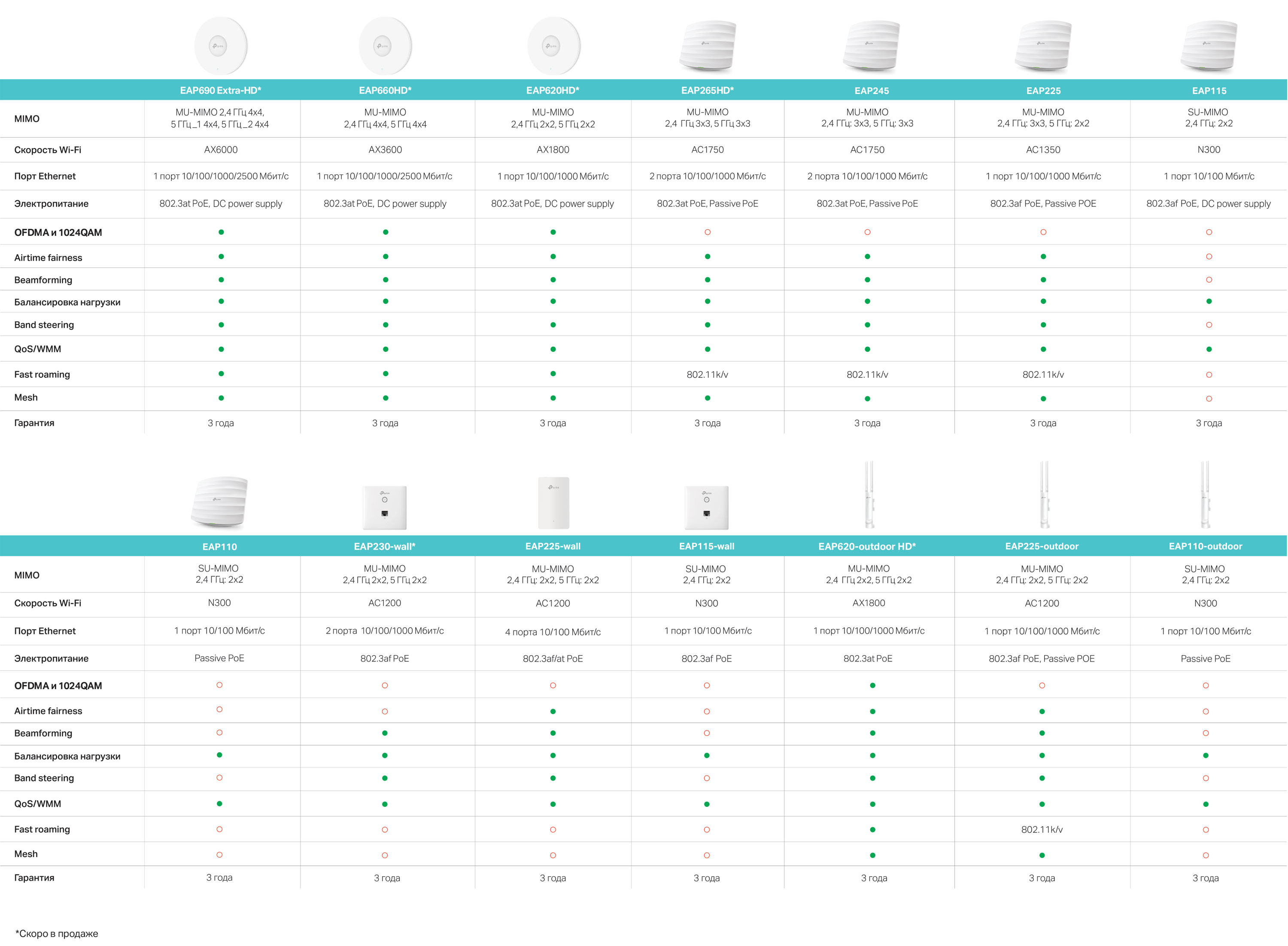
Task: Click the EAP230-wall wall plate image
Action: pyautogui.click(x=385, y=508)
